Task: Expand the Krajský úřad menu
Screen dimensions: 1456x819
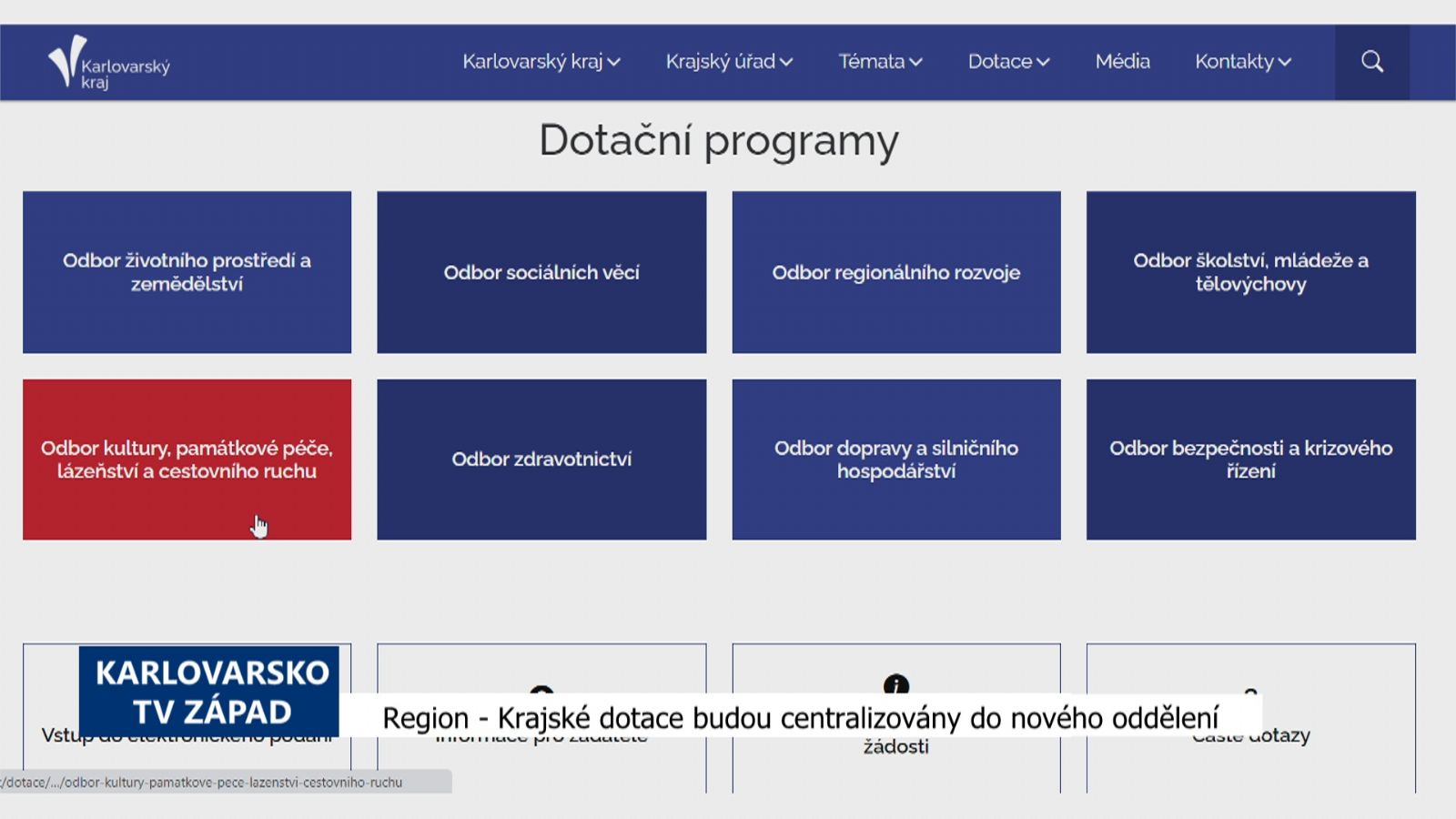Action: pyautogui.click(x=729, y=62)
